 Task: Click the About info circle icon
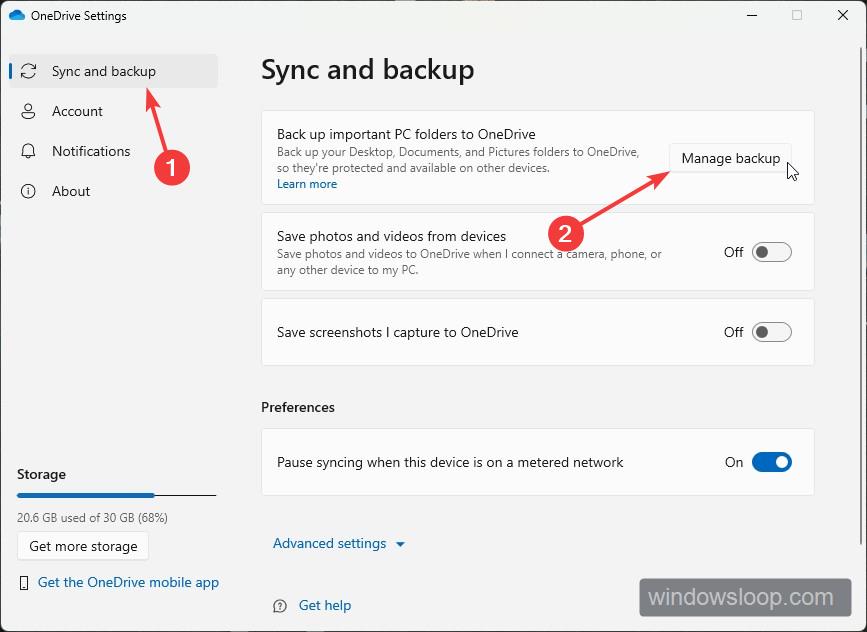[x=29, y=191]
